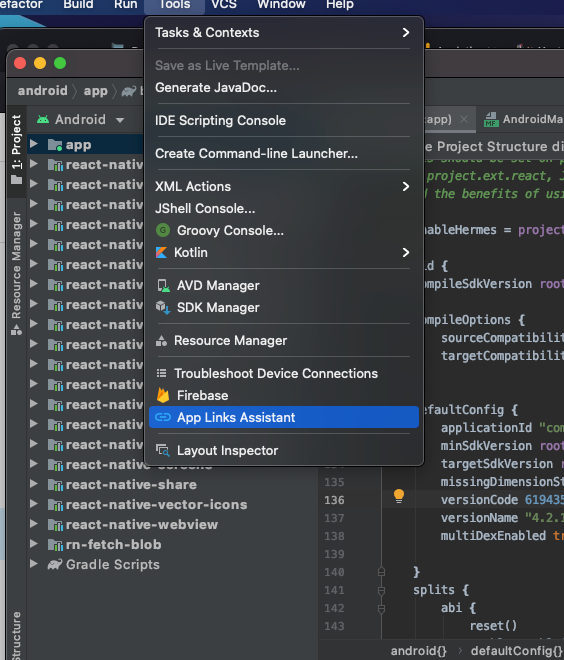The image size is (564, 660).
Task: Click the android breadcrumb item
Action: (42, 90)
